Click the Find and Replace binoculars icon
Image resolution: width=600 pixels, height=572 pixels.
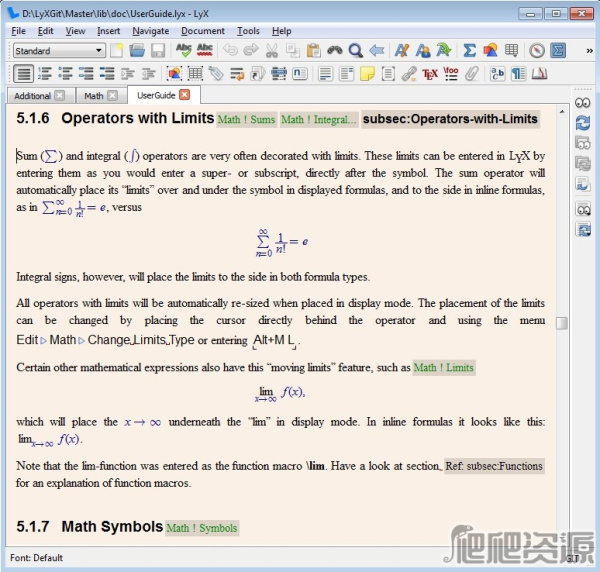tap(335, 50)
